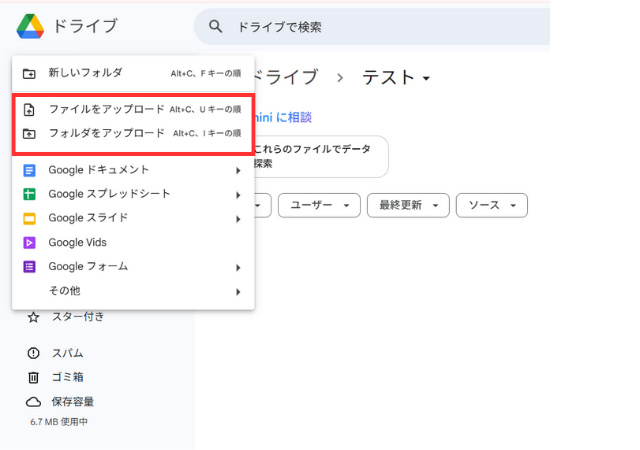
Task: Click the Google ドキュメント icon
Action: 29,170
